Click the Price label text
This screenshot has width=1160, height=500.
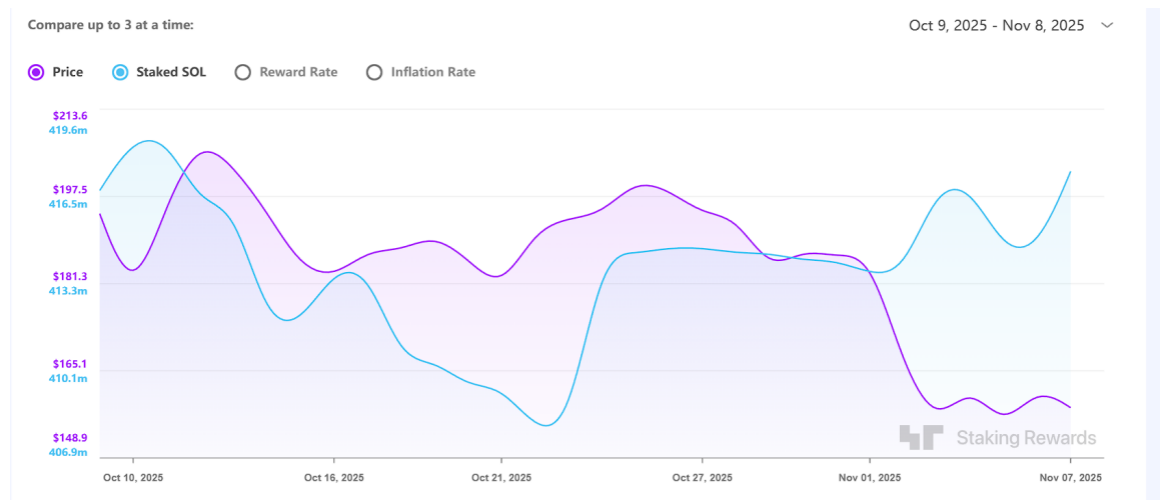point(68,72)
